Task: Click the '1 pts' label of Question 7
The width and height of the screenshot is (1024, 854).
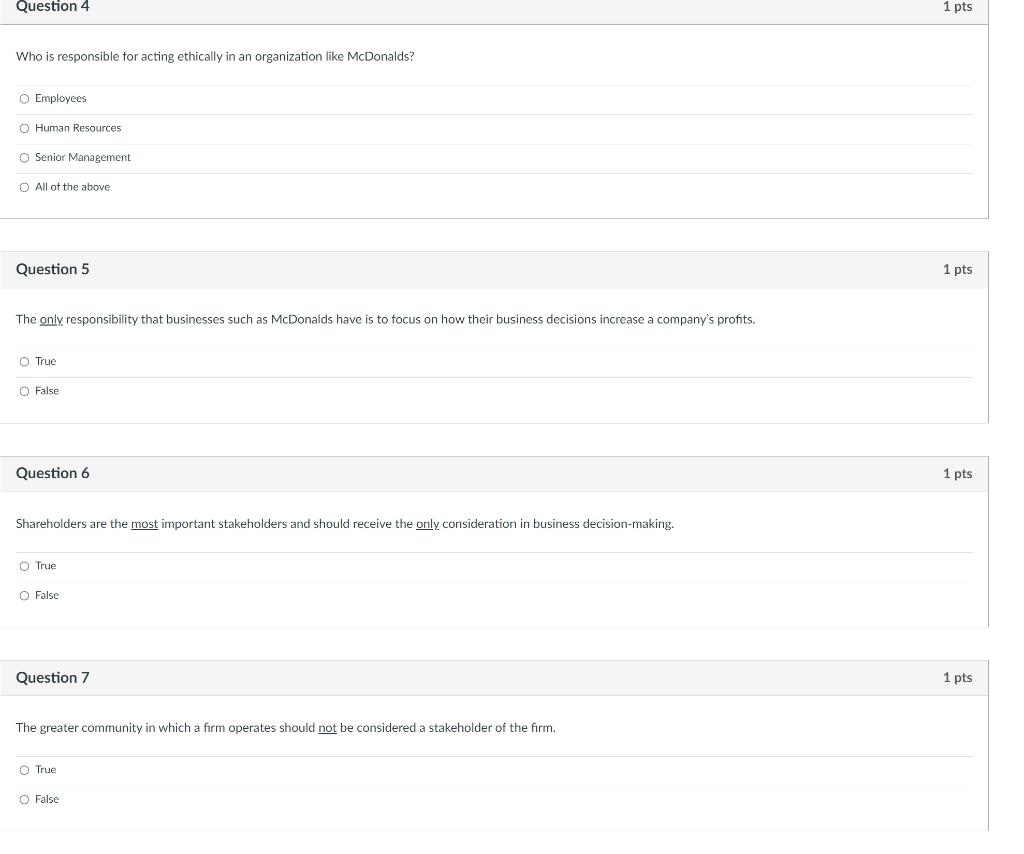Action: (x=957, y=677)
